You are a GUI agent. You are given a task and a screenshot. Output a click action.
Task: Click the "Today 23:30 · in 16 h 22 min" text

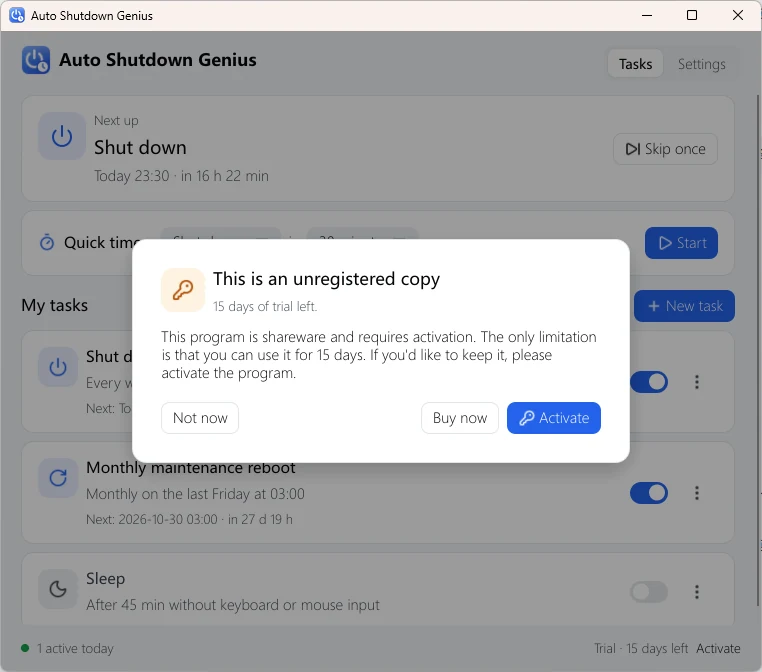[x=181, y=176]
